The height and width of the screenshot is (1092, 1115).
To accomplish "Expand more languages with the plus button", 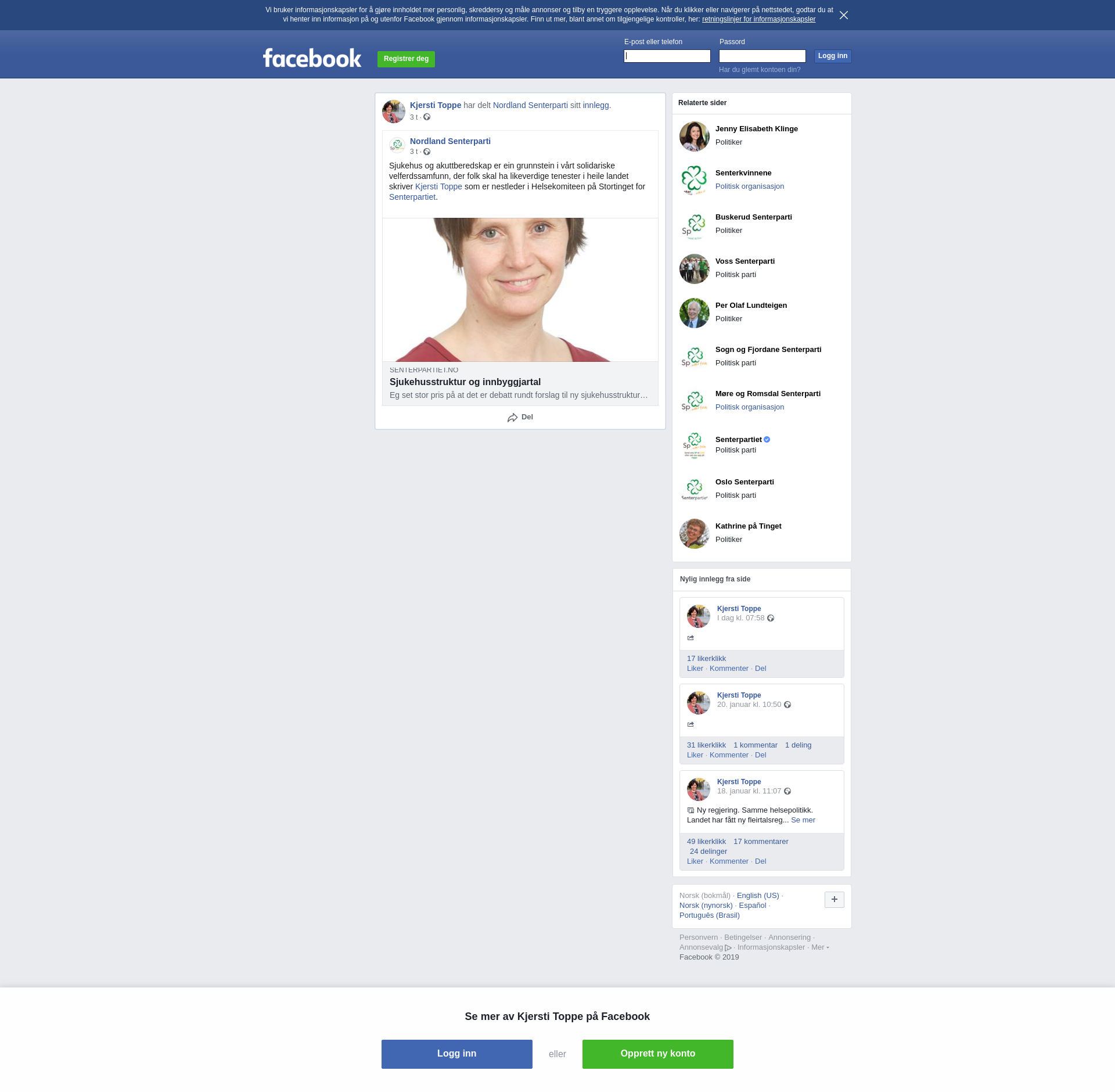I will [835, 900].
